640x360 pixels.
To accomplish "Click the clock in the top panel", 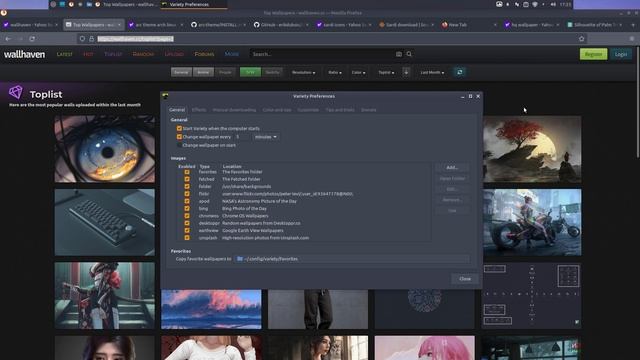I will click(x=565, y=4).
